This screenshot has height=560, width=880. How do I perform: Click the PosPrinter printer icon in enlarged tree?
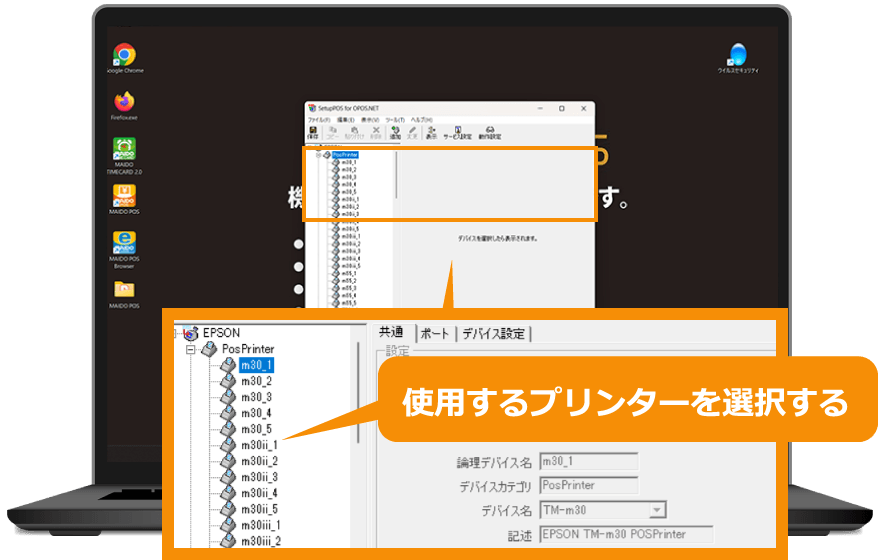[209, 349]
